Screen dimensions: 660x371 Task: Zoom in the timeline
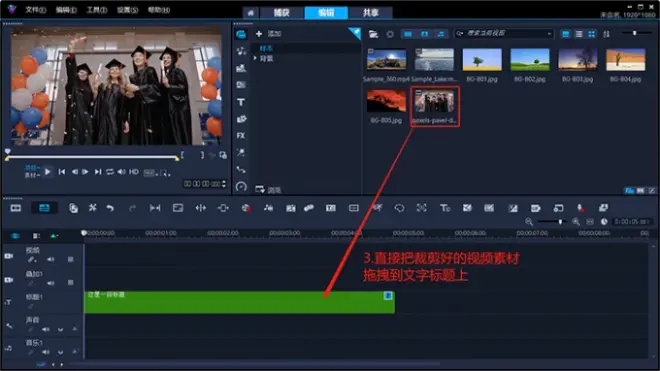575,222
